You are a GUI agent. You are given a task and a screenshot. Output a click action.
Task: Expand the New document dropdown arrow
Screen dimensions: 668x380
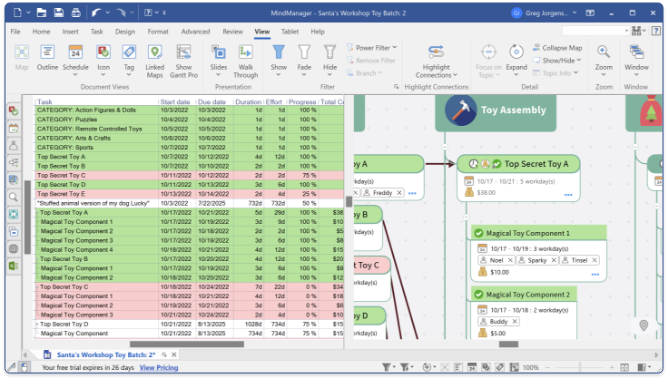(x=28, y=13)
